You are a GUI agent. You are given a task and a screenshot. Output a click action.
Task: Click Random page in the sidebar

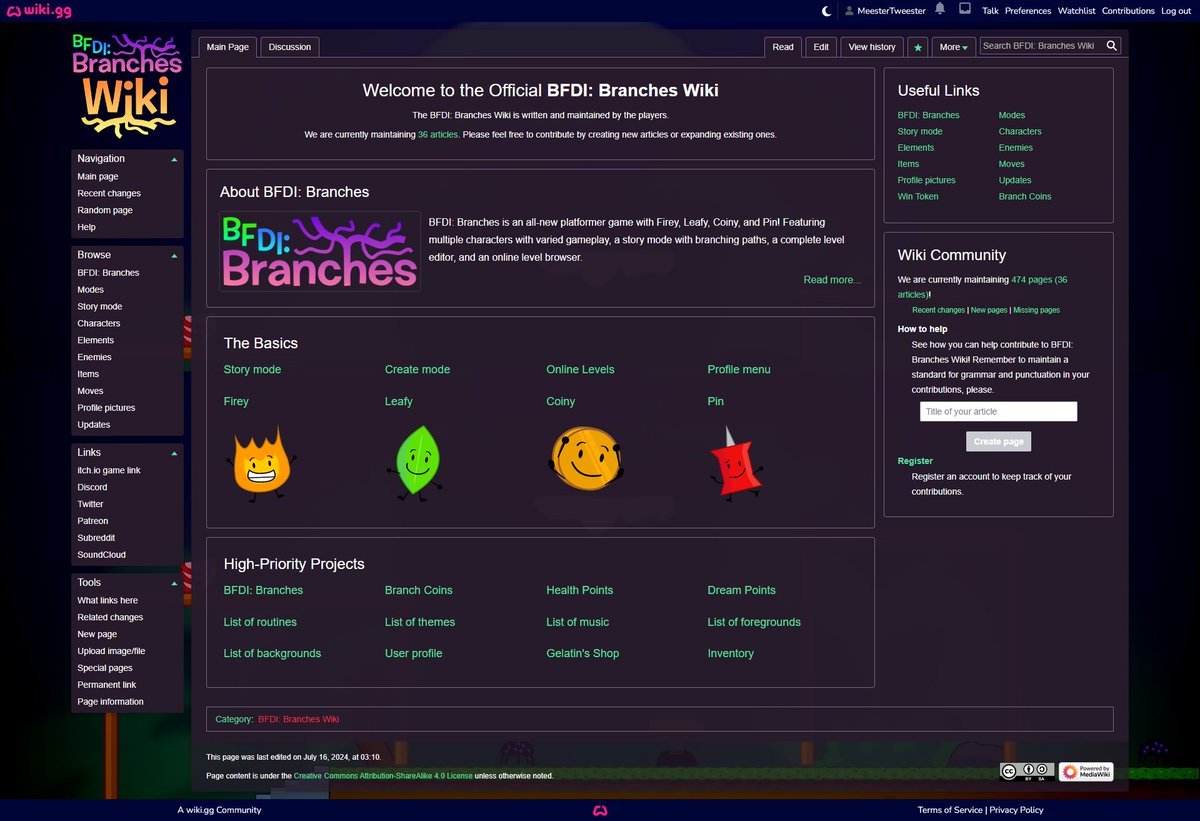click(x=105, y=210)
